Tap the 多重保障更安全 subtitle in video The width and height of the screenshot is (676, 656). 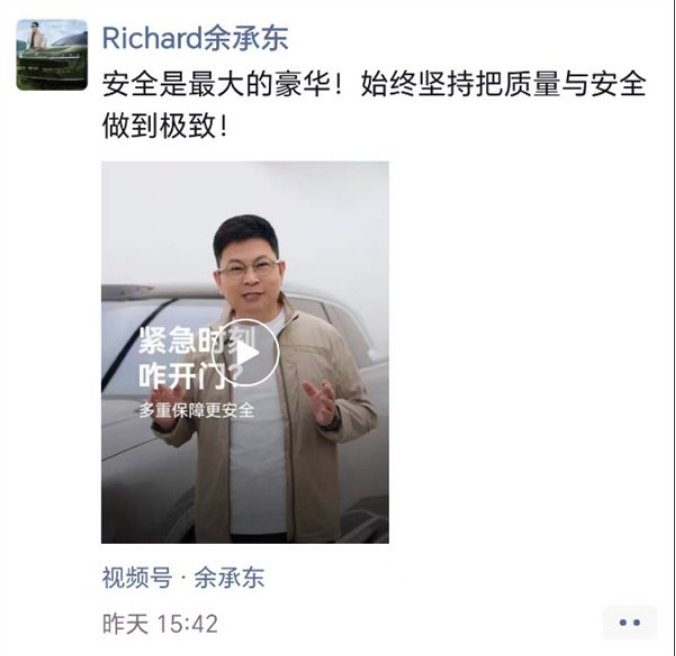coord(196,410)
